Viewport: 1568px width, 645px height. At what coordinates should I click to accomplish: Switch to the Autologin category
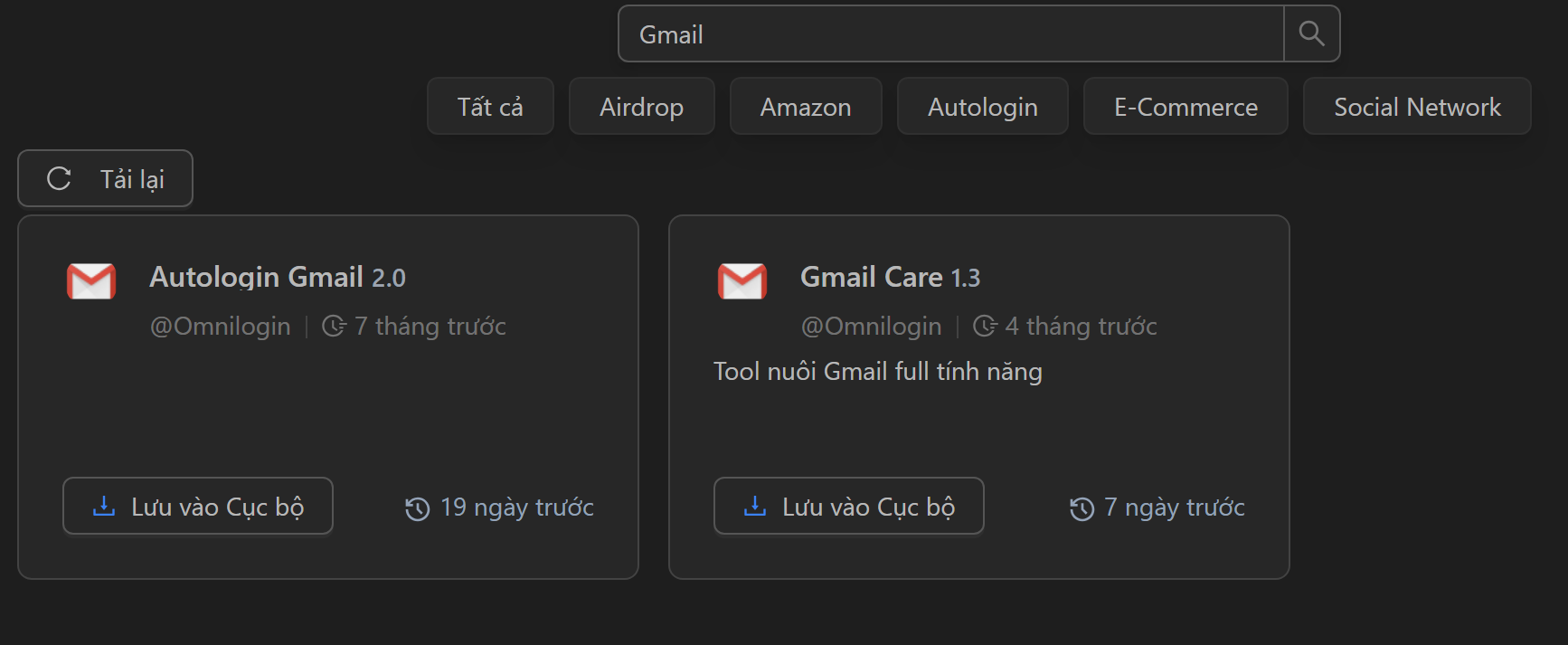(982, 107)
